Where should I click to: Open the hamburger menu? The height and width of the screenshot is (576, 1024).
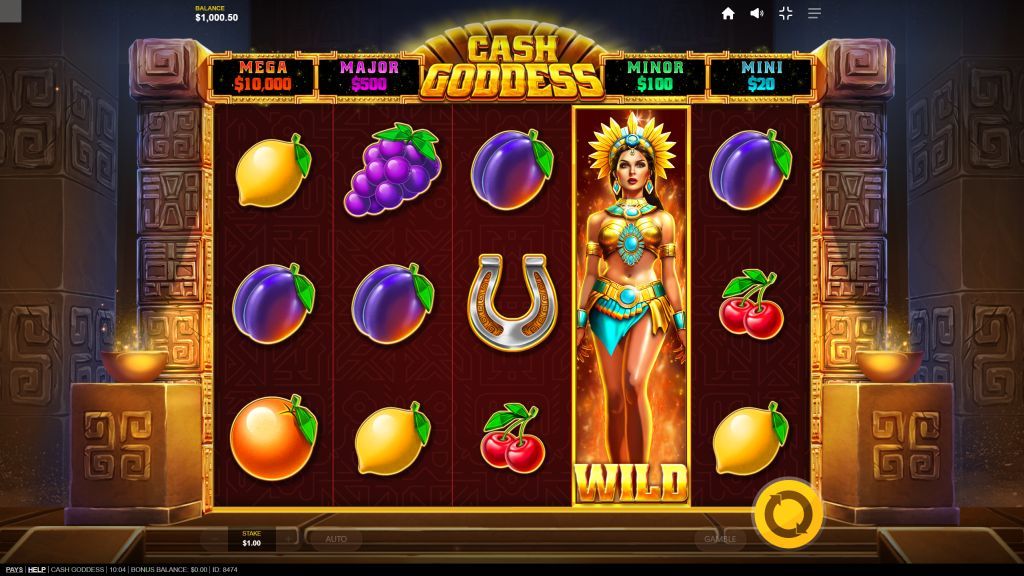pos(814,14)
